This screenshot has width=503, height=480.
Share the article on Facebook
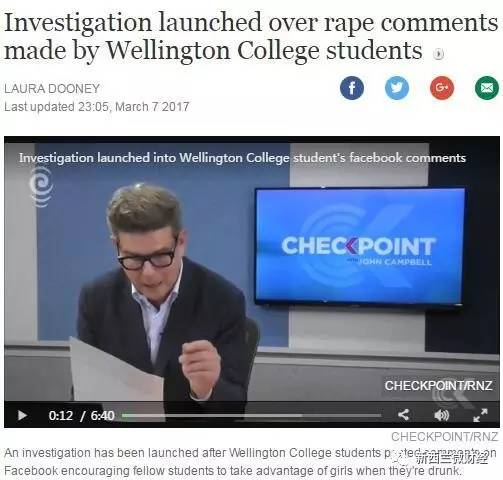coord(352,88)
